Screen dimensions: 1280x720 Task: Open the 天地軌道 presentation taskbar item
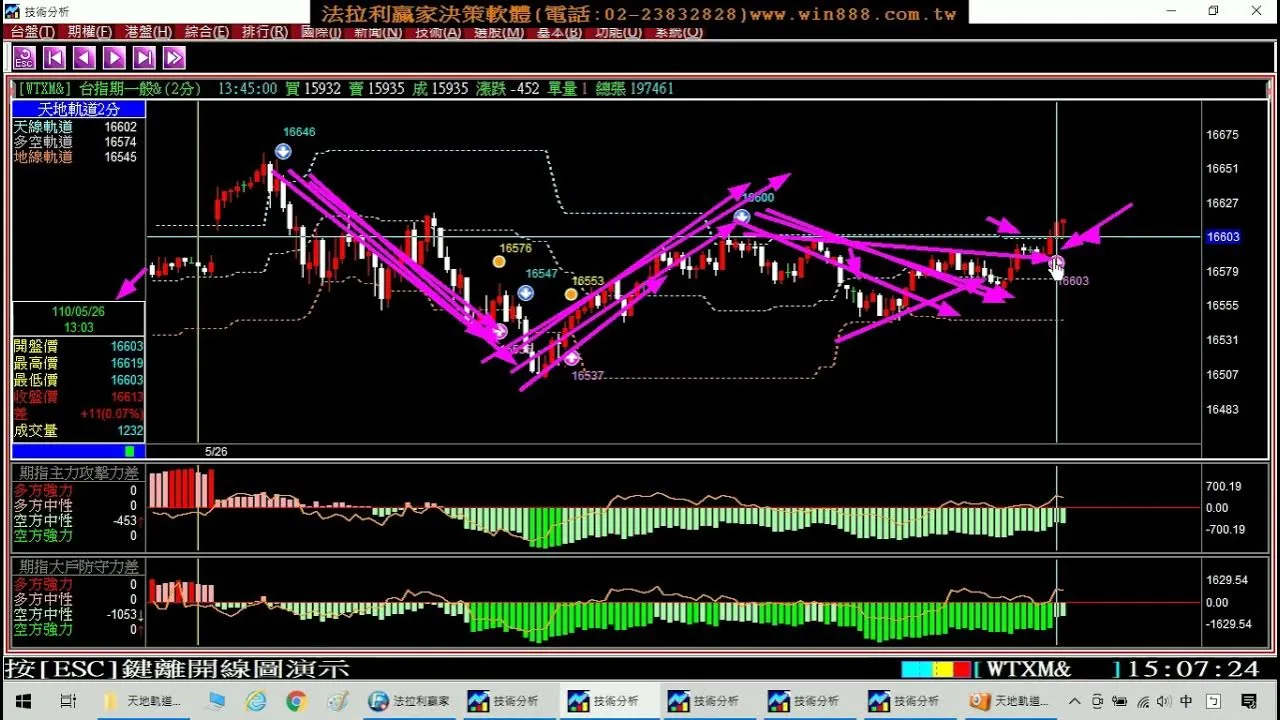tap(1009, 701)
